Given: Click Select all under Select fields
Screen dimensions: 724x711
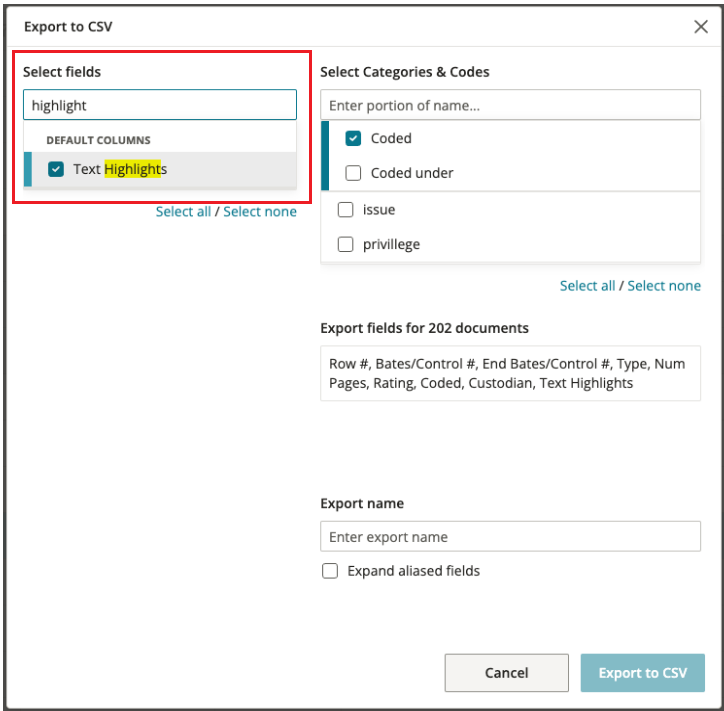Looking at the screenshot, I should pos(183,211).
